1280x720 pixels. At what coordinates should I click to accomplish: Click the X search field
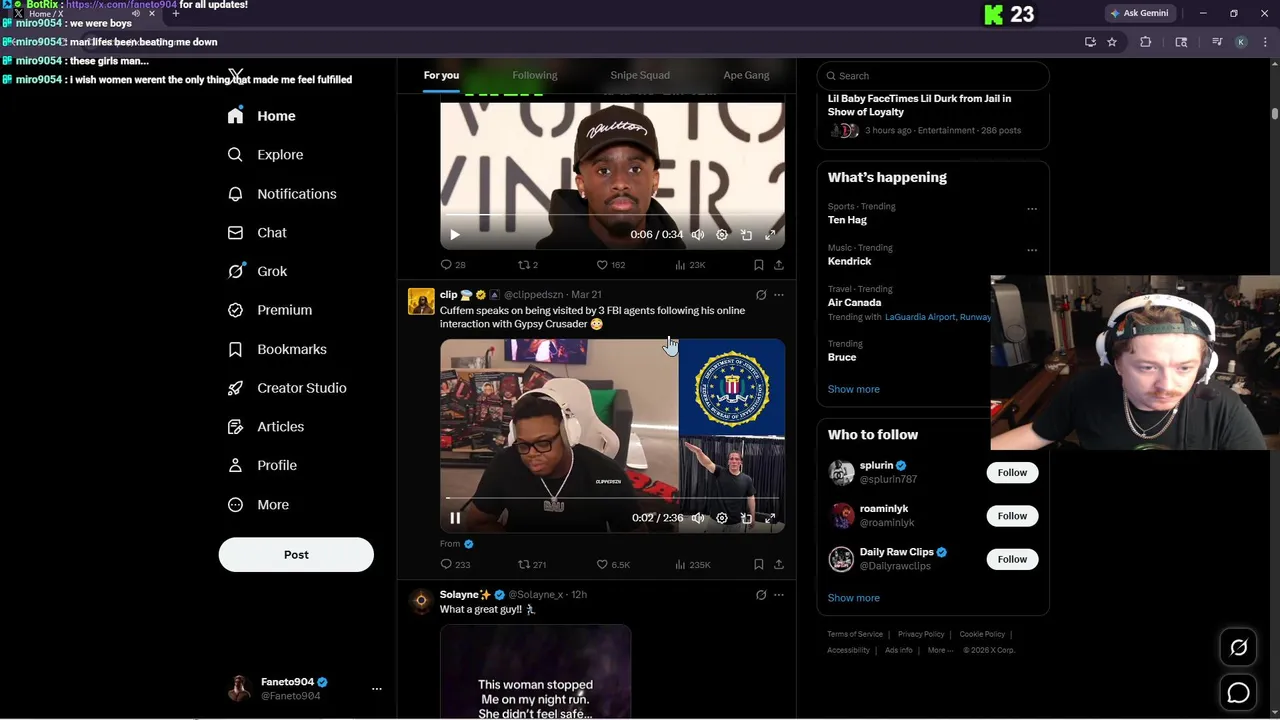click(x=933, y=76)
